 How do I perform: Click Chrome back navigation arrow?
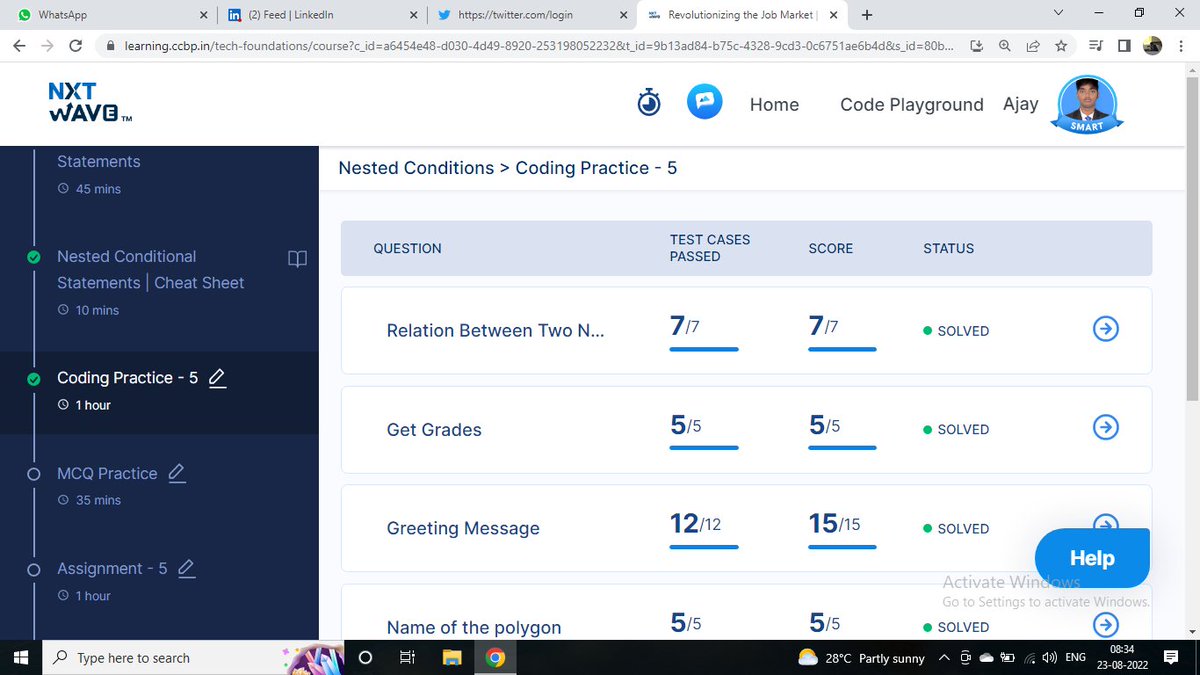pos(19,46)
